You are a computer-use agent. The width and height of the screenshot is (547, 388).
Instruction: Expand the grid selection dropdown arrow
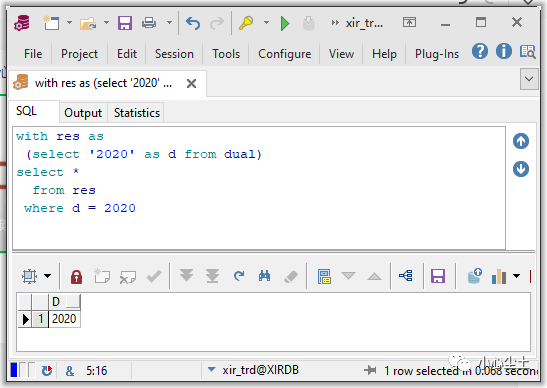pos(48,276)
